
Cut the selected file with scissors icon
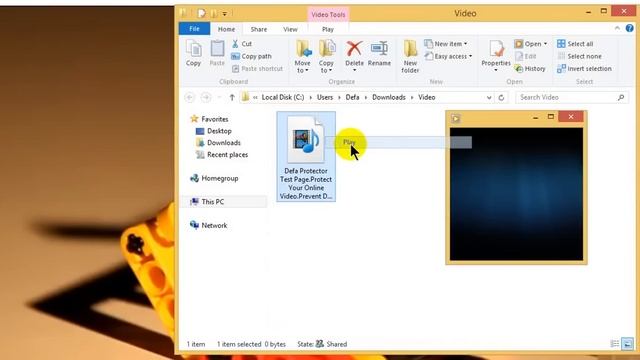click(242, 44)
